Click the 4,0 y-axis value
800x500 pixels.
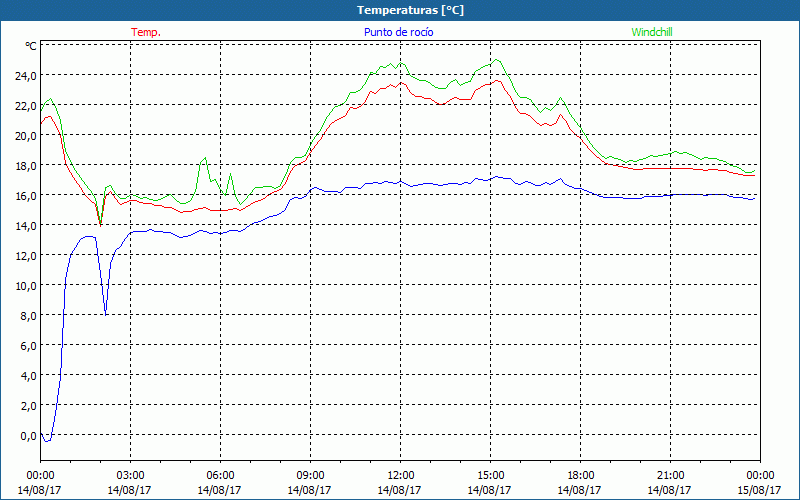[29, 376]
